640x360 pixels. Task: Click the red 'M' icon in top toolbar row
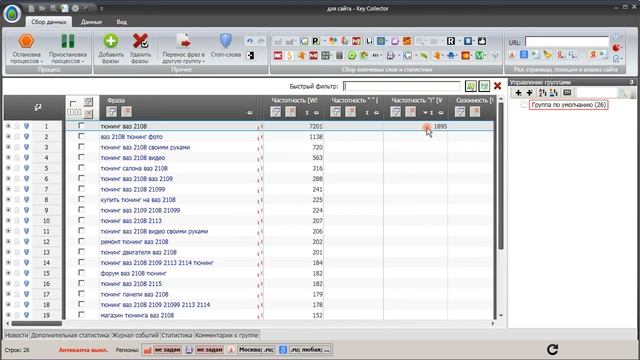[x=356, y=41]
